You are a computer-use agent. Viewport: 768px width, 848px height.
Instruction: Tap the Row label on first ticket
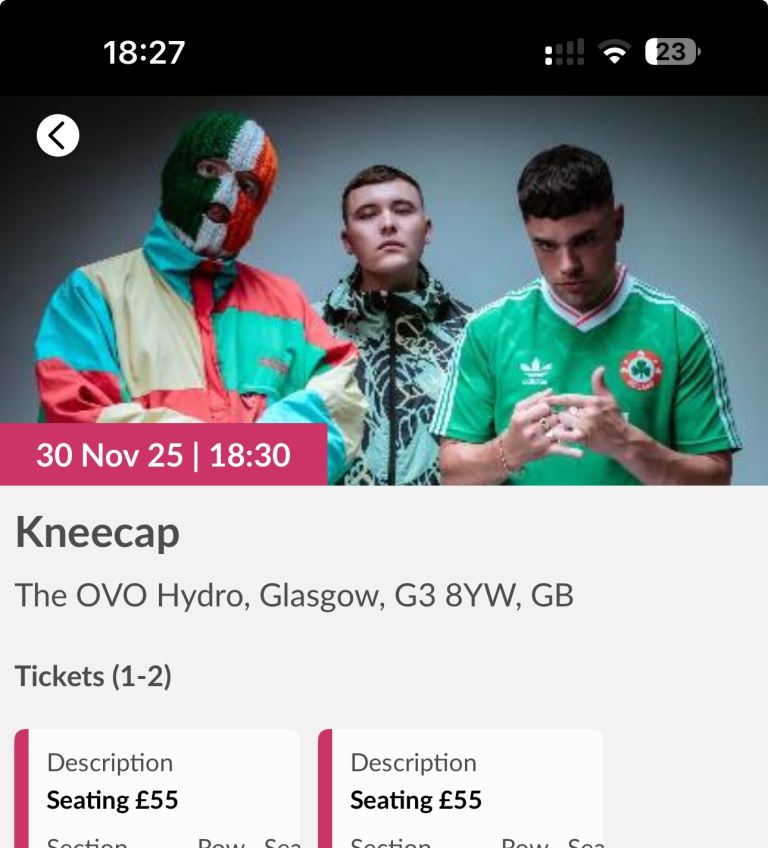221,843
